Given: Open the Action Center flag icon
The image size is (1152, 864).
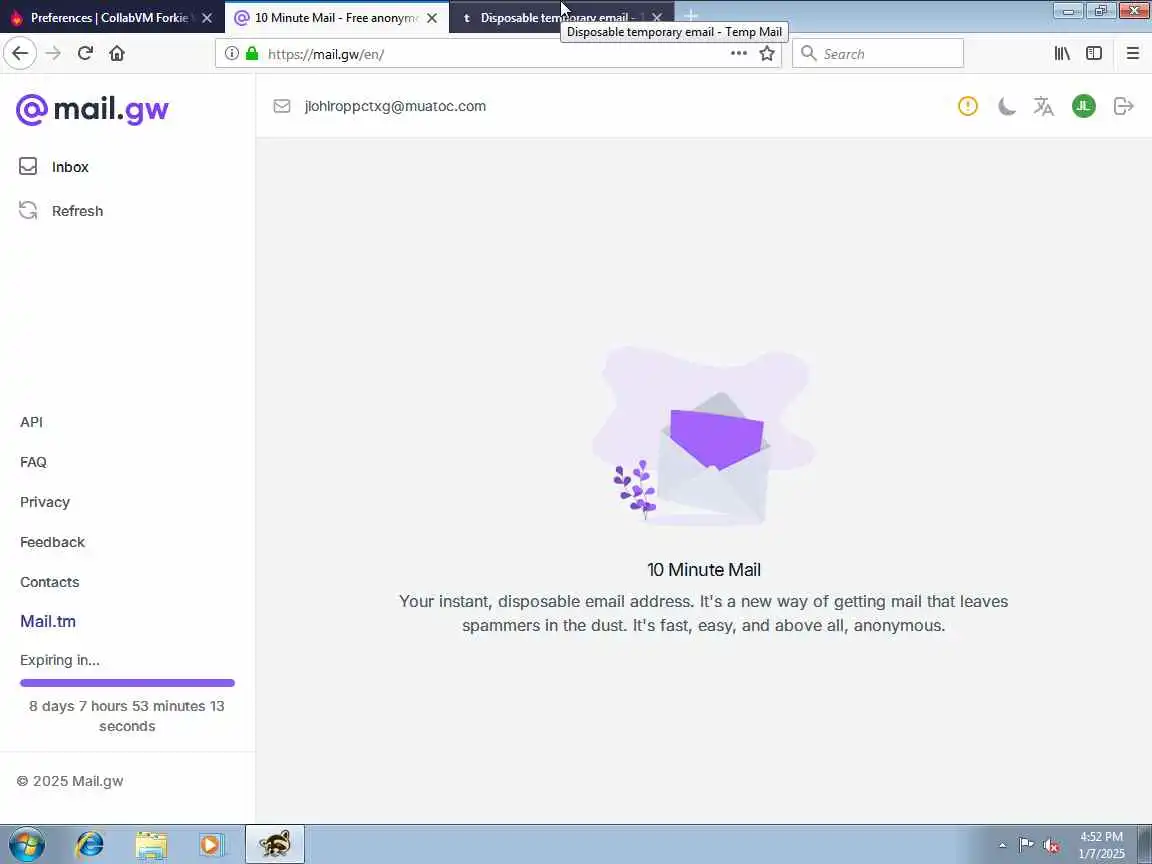Looking at the screenshot, I should (1026, 845).
